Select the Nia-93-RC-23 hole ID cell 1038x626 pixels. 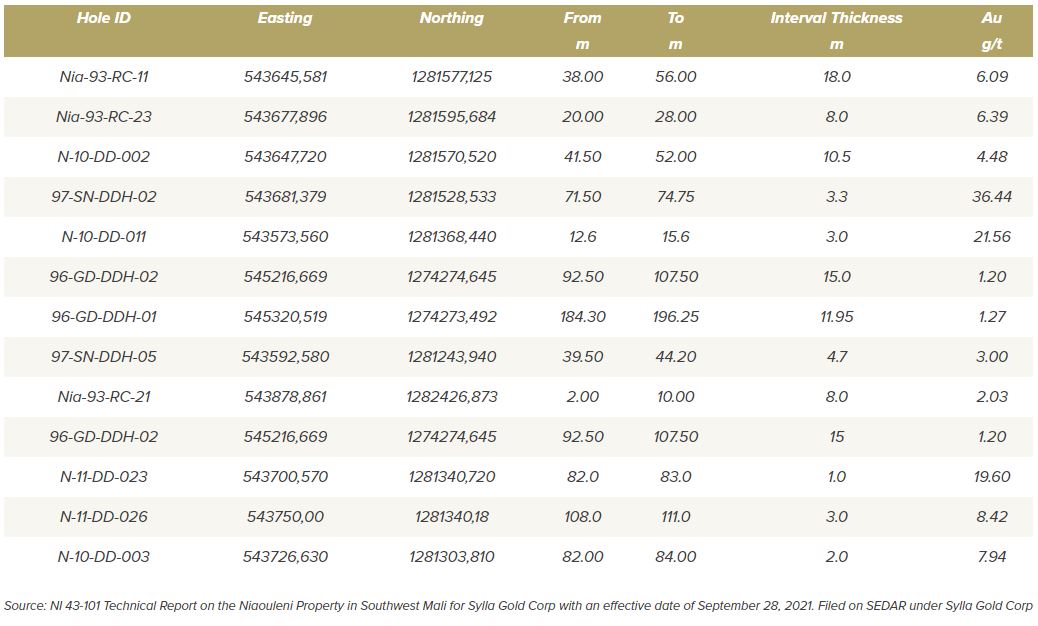tap(104, 117)
